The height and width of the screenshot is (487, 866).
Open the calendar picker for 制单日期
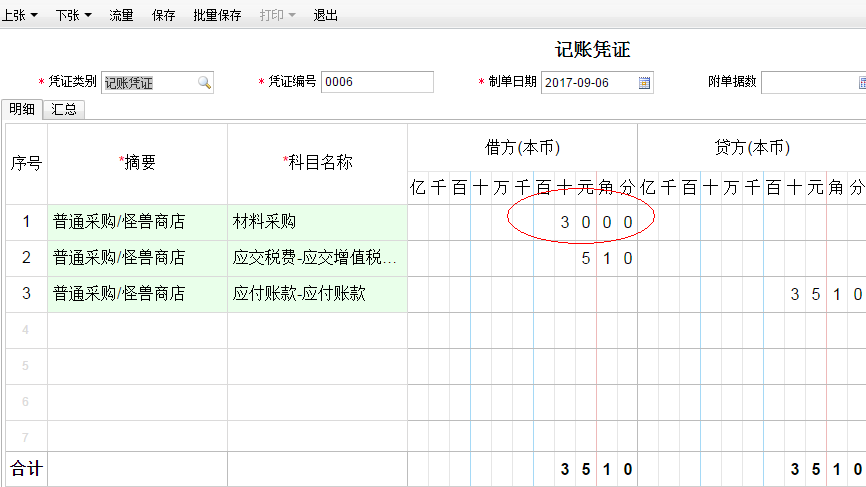click(x=644, y=83)
